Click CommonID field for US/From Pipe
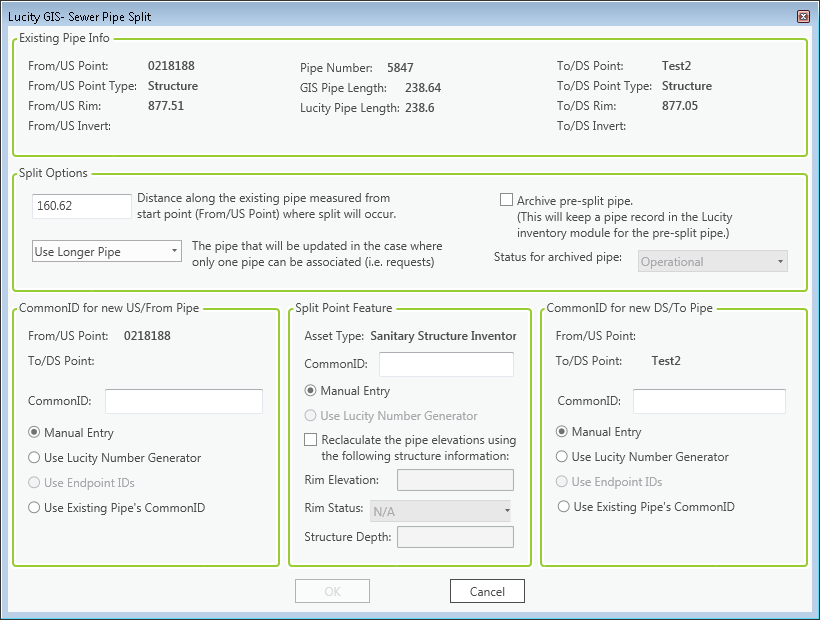 click(x=184, y=401)
